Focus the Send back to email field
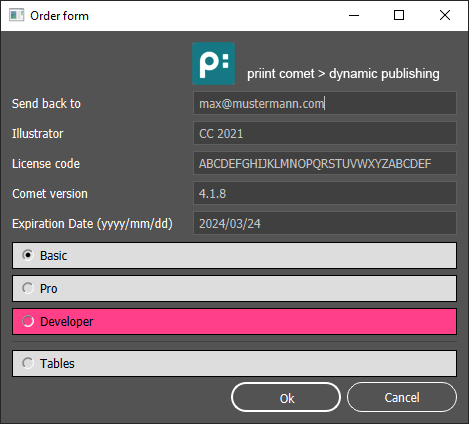469x424 pixels. pyautogui.click(x=325, y=103)
